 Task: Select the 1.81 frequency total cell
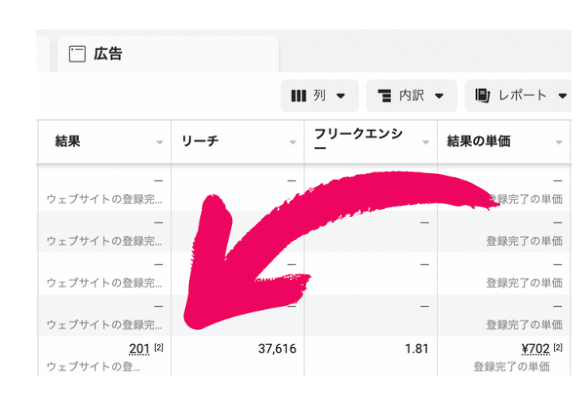click(x=416, y=349)
